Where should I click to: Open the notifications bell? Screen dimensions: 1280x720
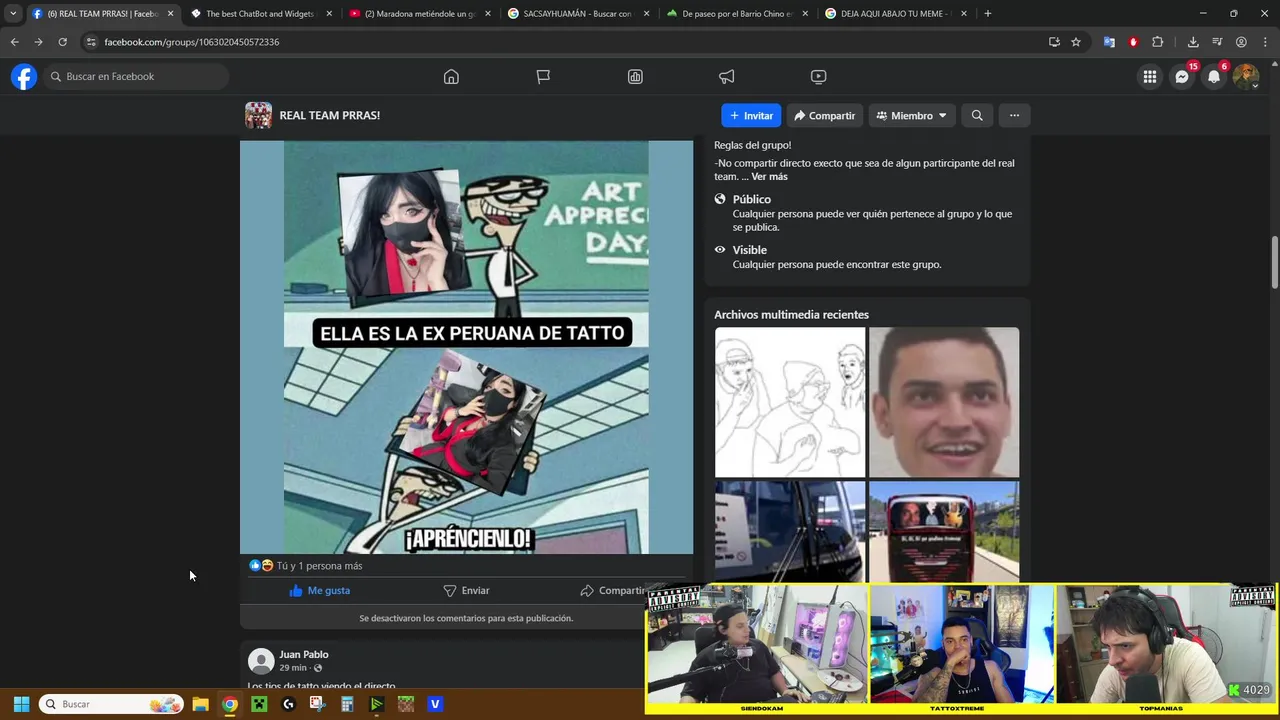(x=1214, y=77)
